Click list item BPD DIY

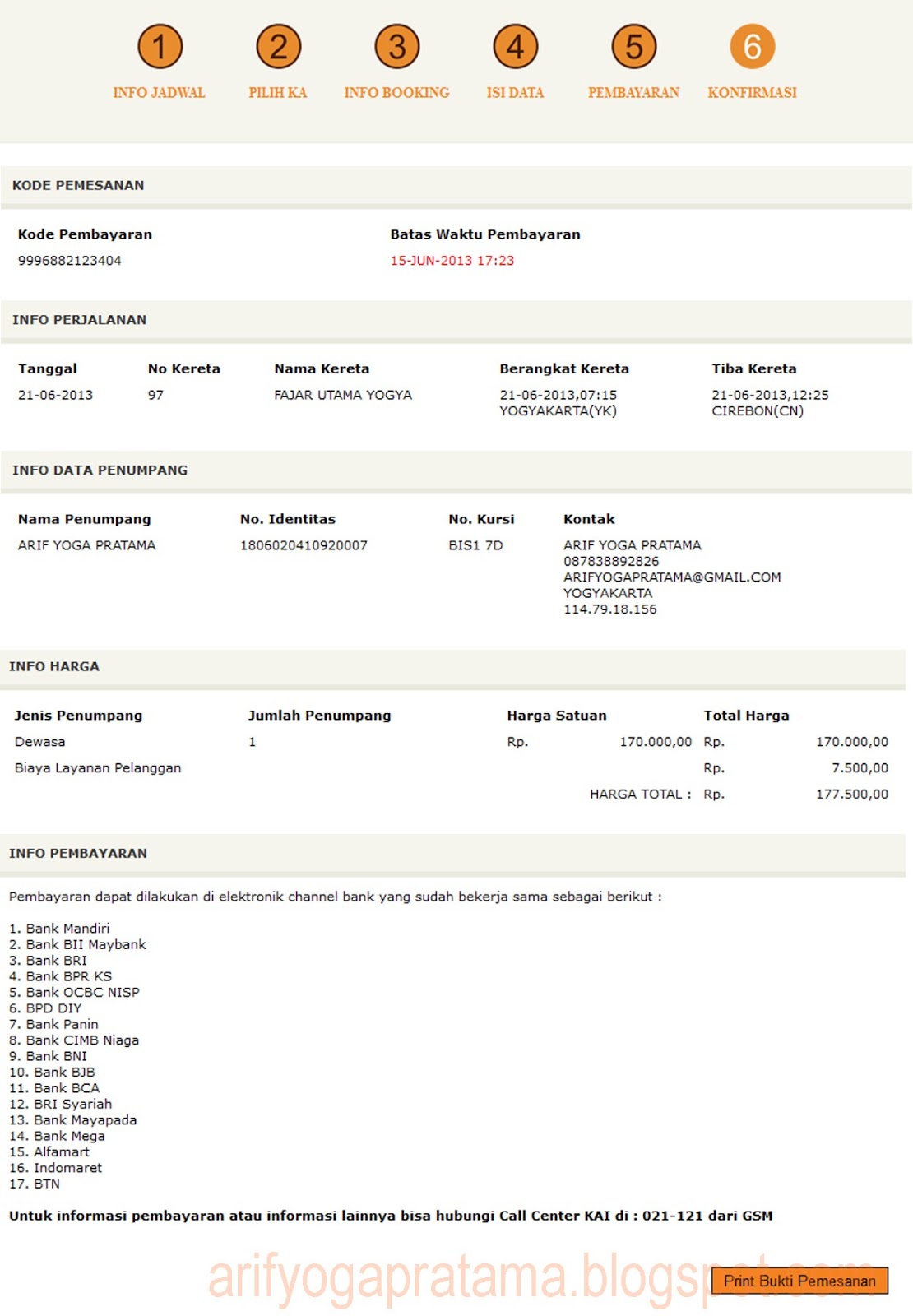pyautogui.click(x=53, y=1008)
